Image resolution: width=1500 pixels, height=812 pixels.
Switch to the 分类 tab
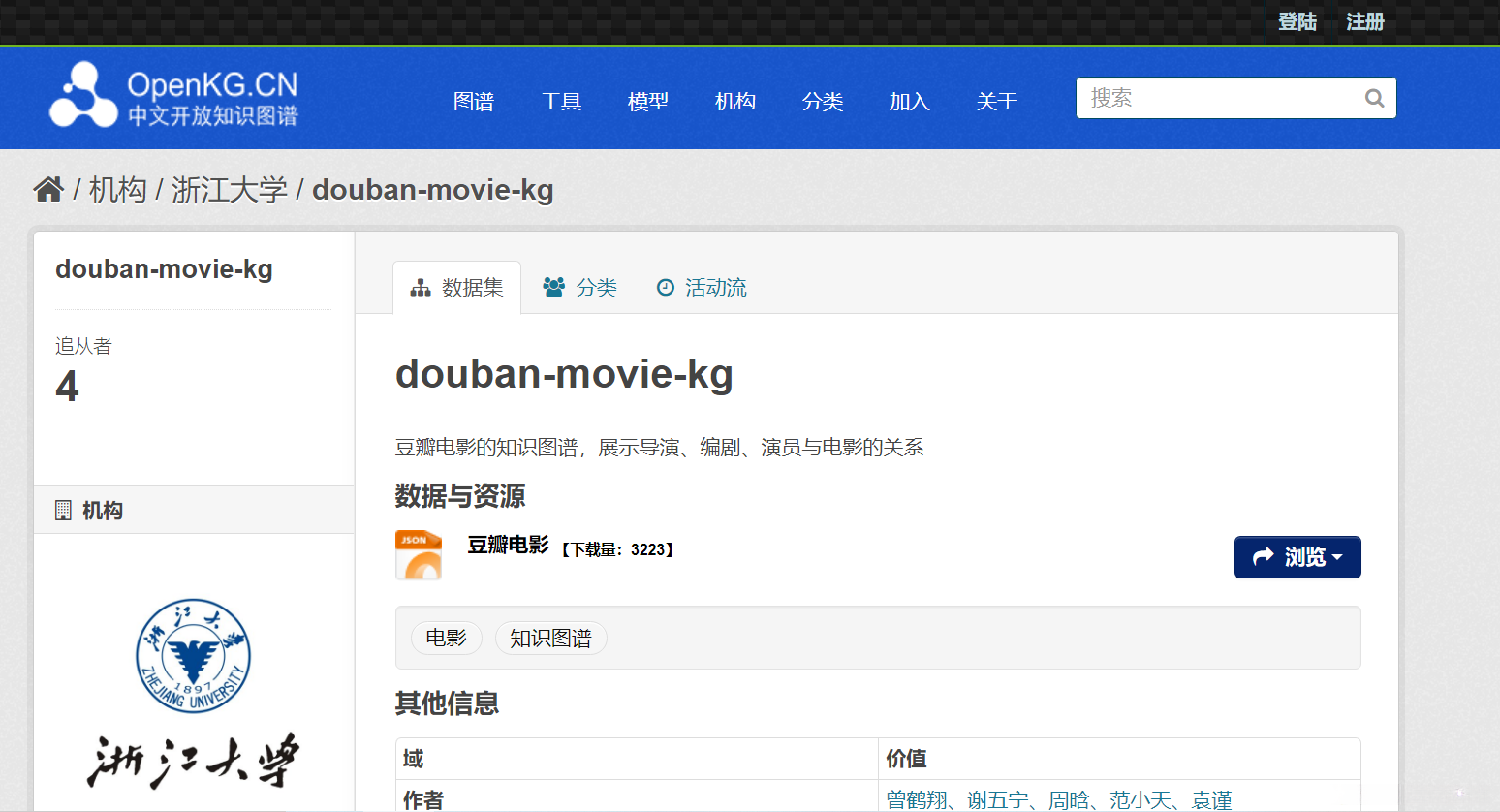580,288
